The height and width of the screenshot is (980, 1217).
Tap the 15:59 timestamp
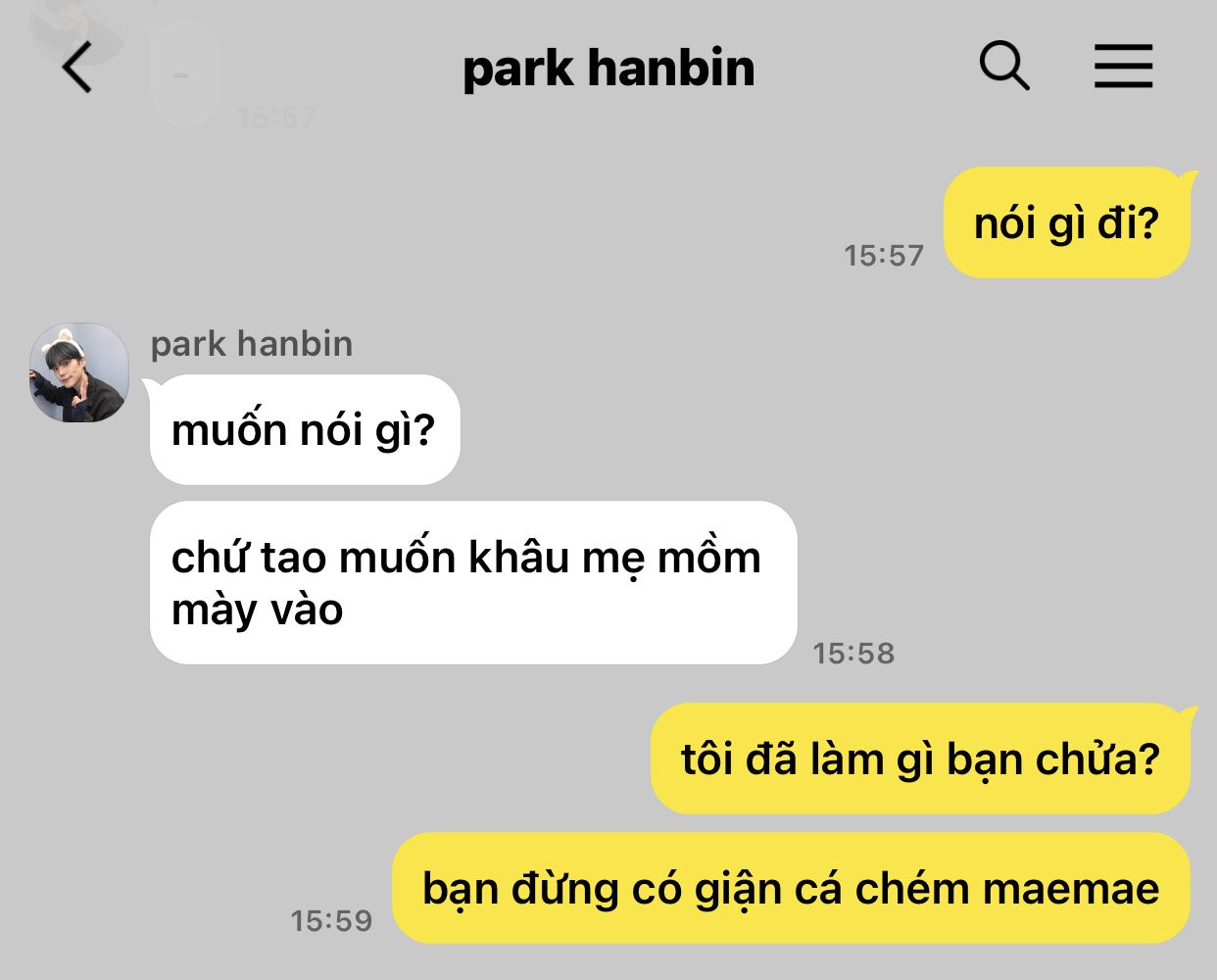pos(331,921)
